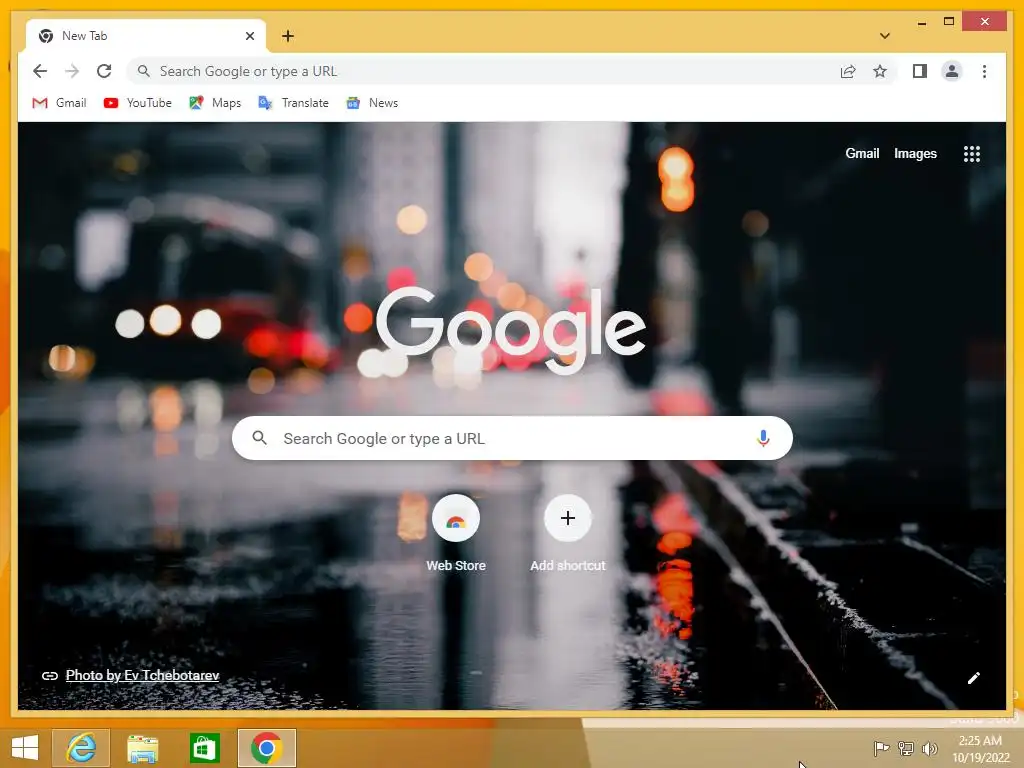Open the volume speaker icon
This screenshot has width=1024, height=768.
tap(929, 748)
